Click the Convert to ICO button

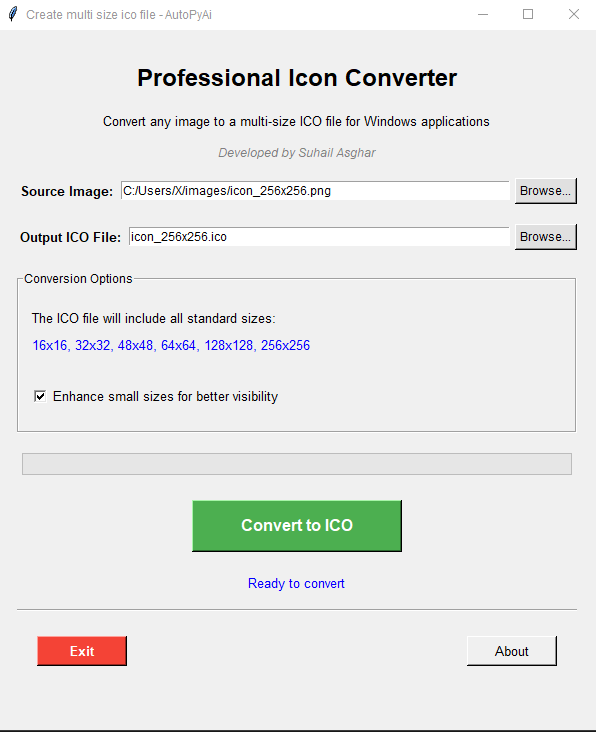297,526
